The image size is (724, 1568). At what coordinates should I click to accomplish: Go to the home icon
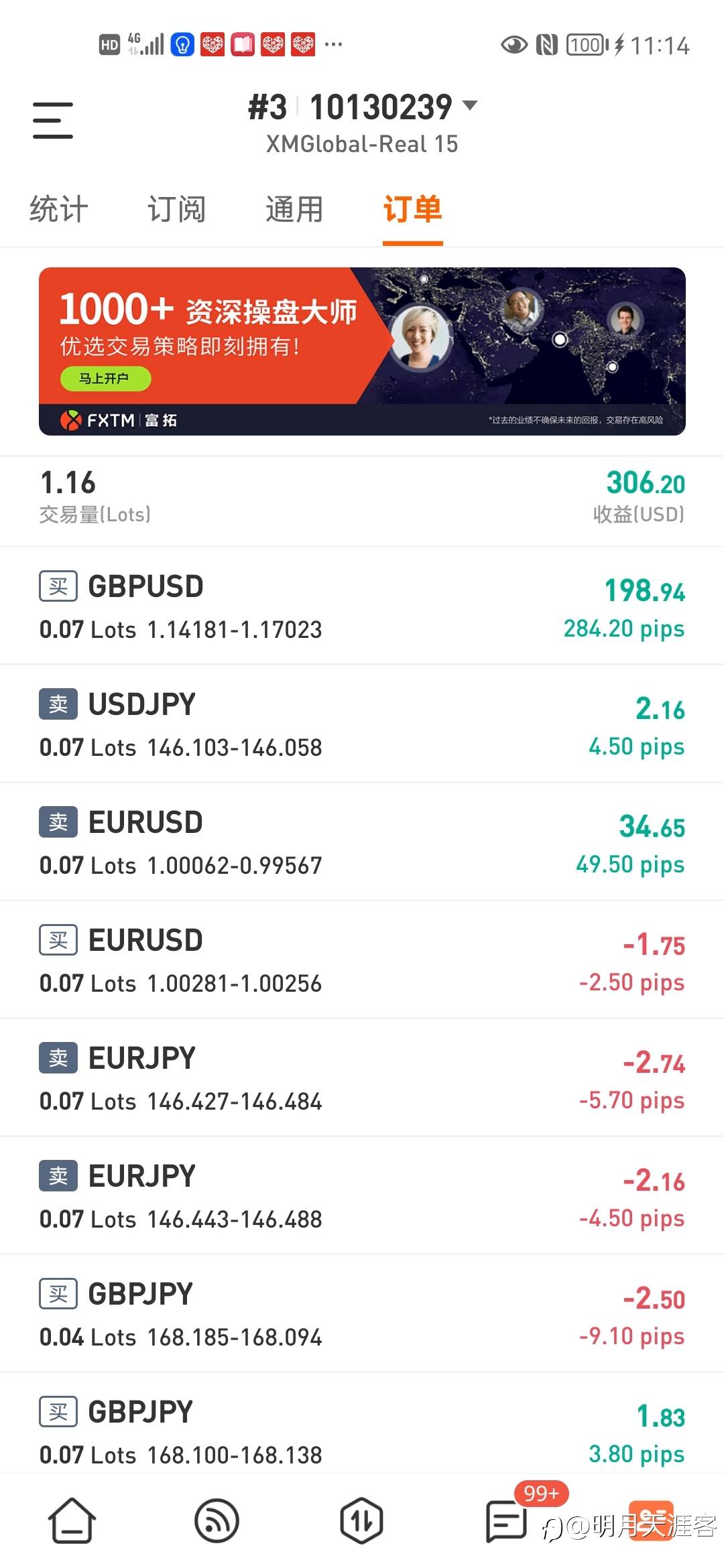[72, 1520]
